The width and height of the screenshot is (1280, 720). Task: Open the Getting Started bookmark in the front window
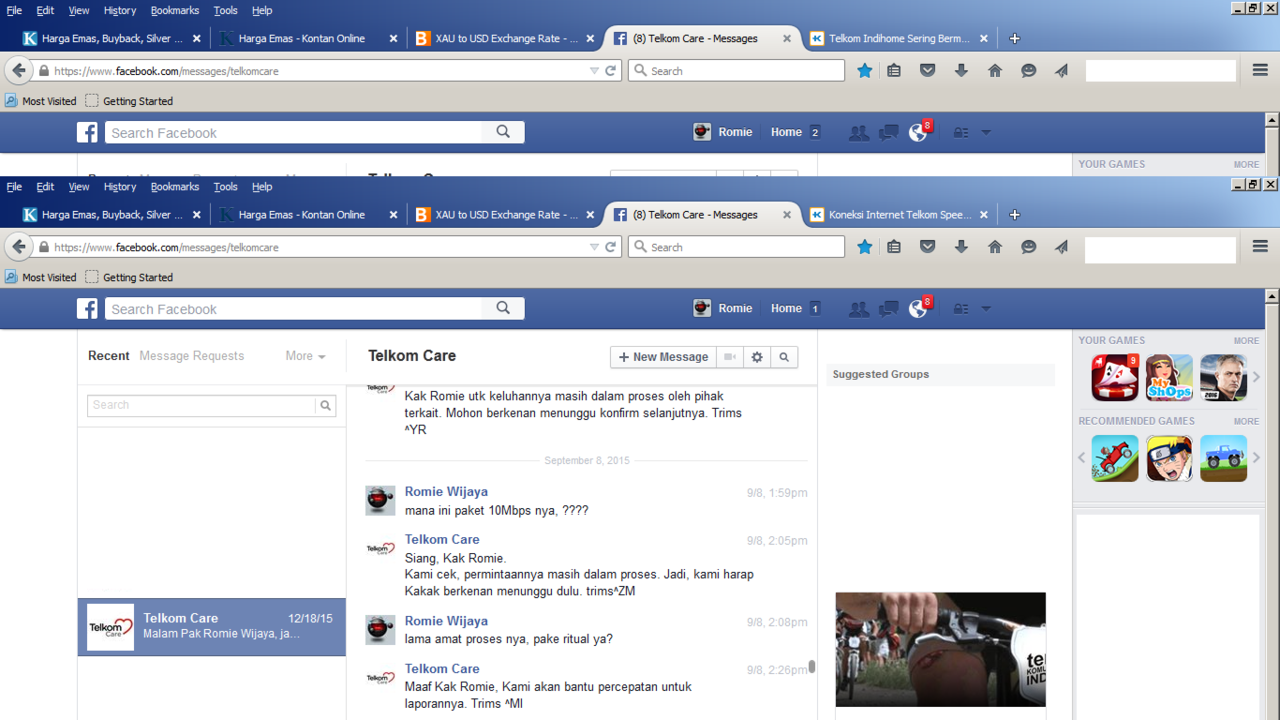129,278
